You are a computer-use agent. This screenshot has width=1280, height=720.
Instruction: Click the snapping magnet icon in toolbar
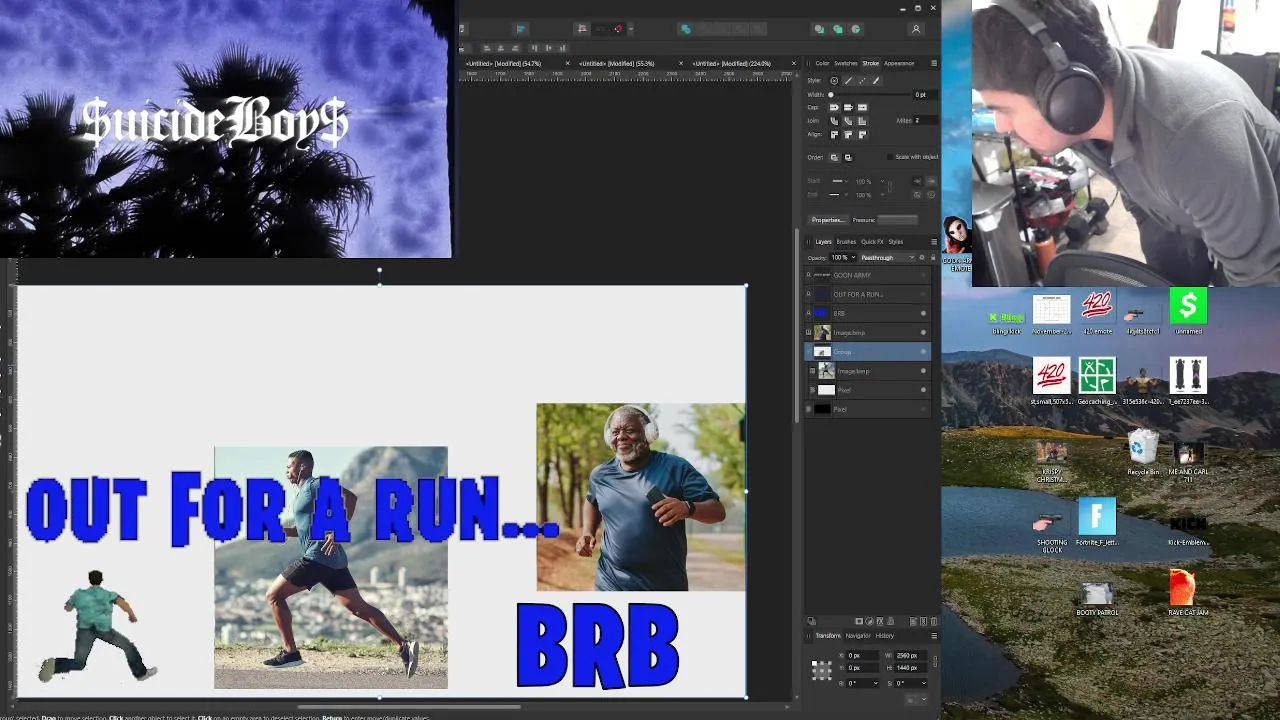(x=618, y=29)
